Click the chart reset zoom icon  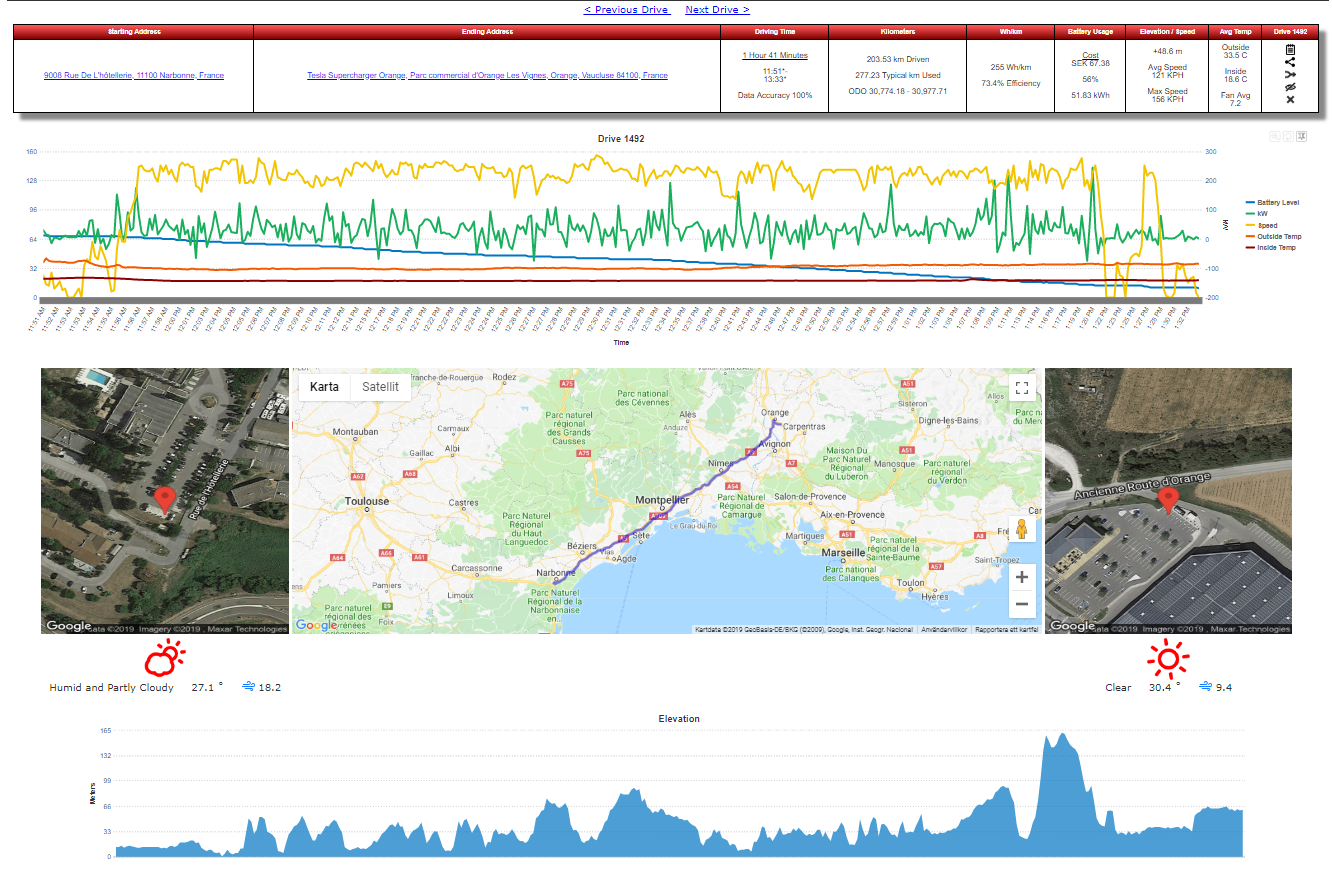tap(1288, 137)
